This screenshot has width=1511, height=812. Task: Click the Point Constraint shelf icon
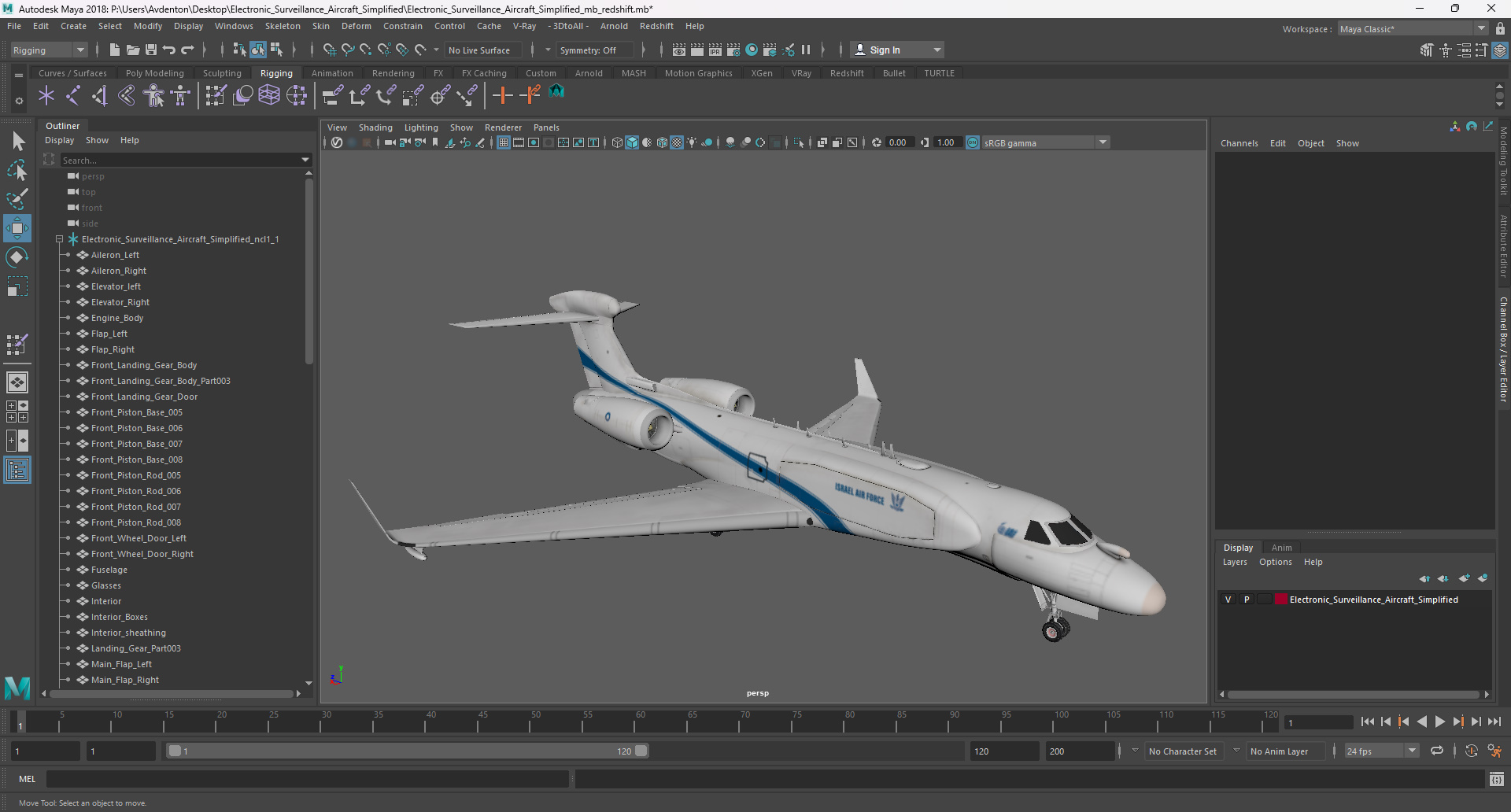[x=360, y=96]
